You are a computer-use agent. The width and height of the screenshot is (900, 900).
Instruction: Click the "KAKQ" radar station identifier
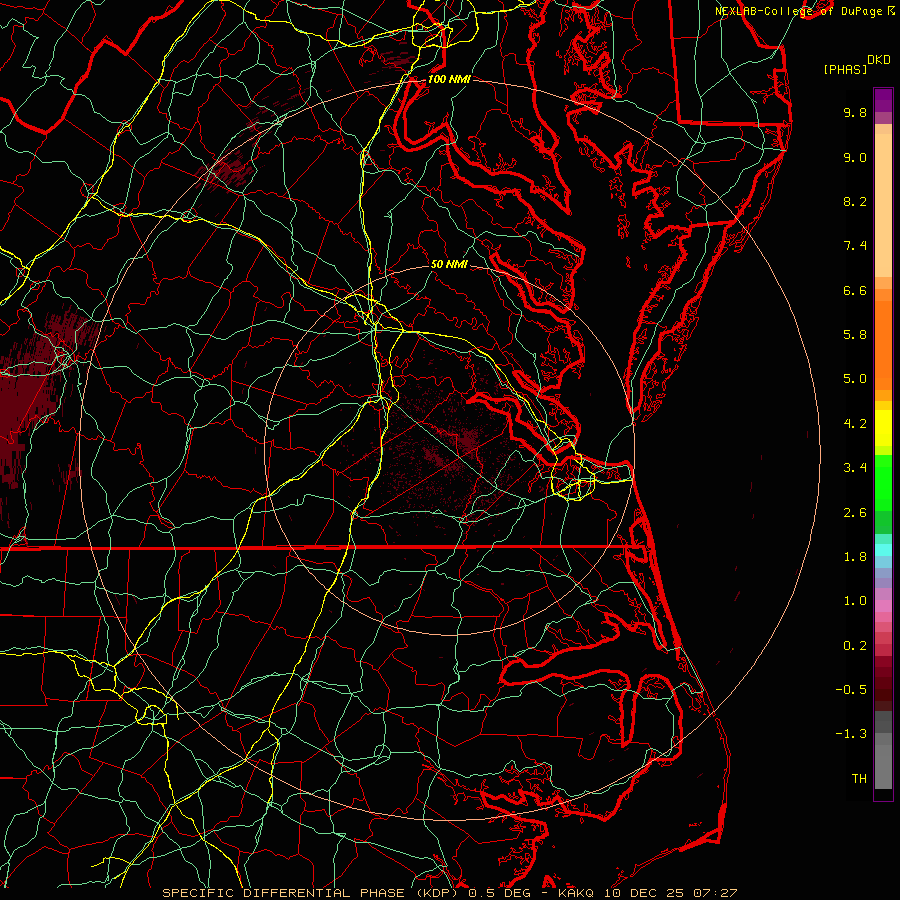(577, 893)
